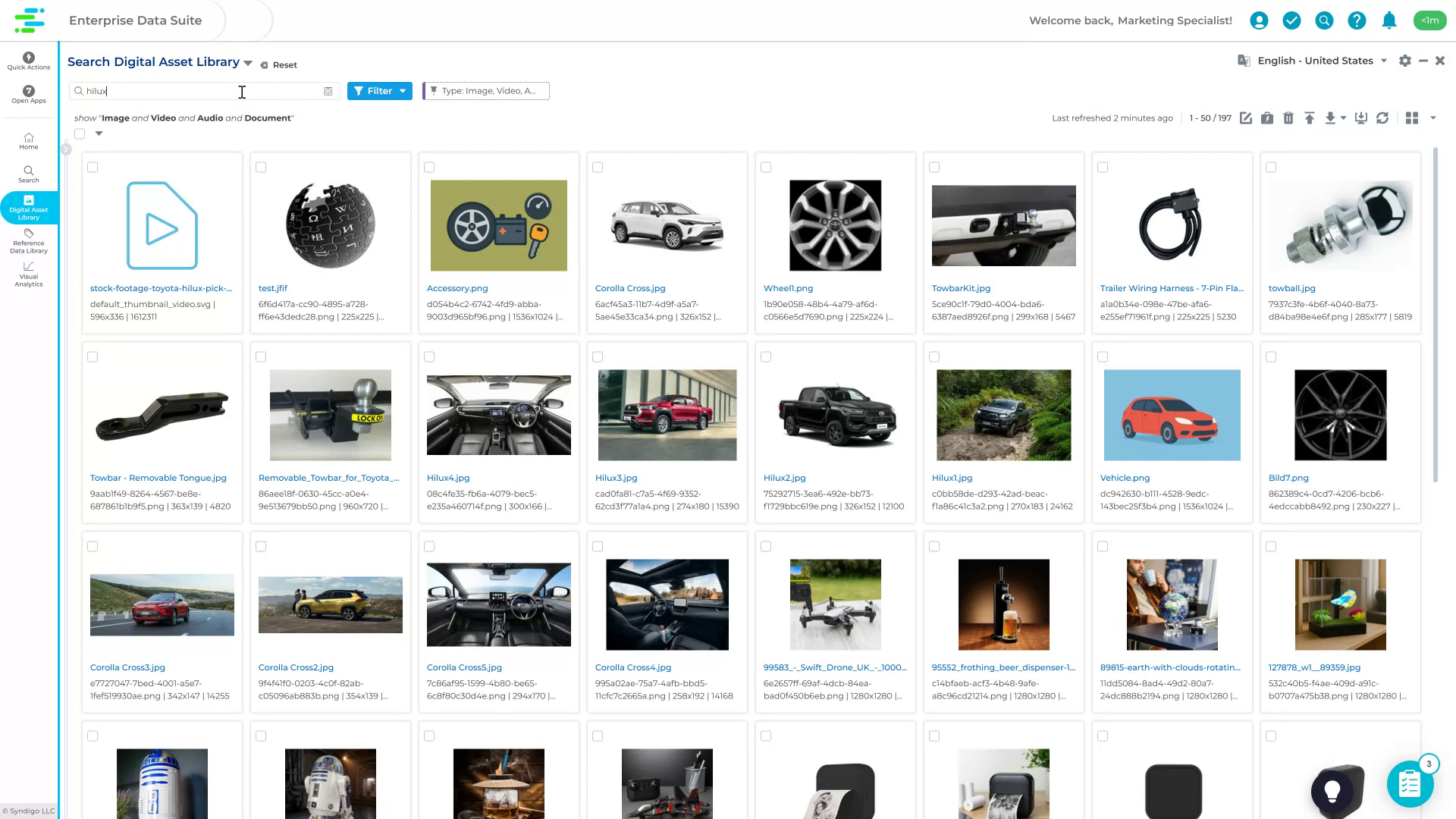Click the edit icon in the asset toolbar
1456x819 pixels.
(x=1246, y=118)
